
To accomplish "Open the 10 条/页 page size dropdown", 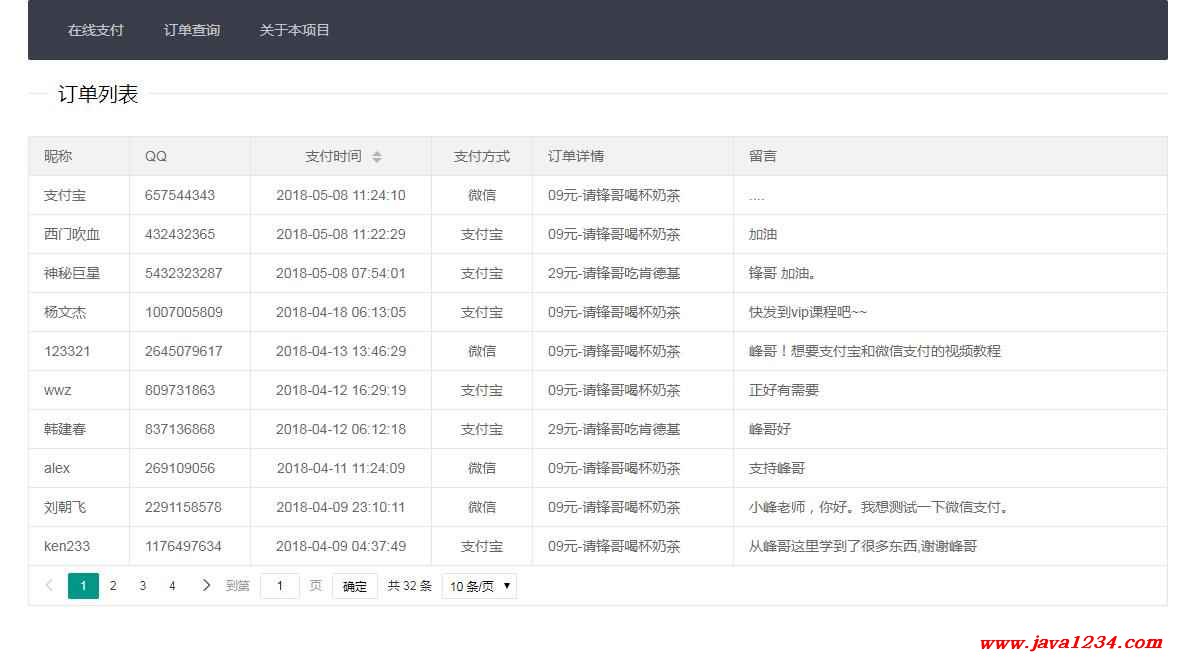I will click(x=479, y=586).
